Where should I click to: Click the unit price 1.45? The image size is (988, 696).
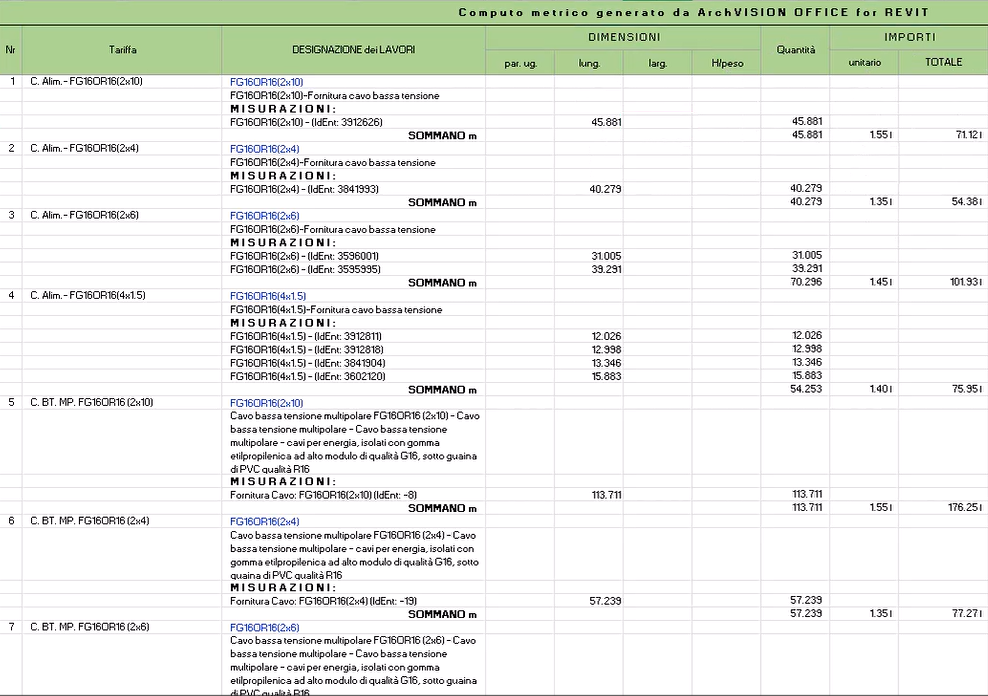[x=880, y=282]
